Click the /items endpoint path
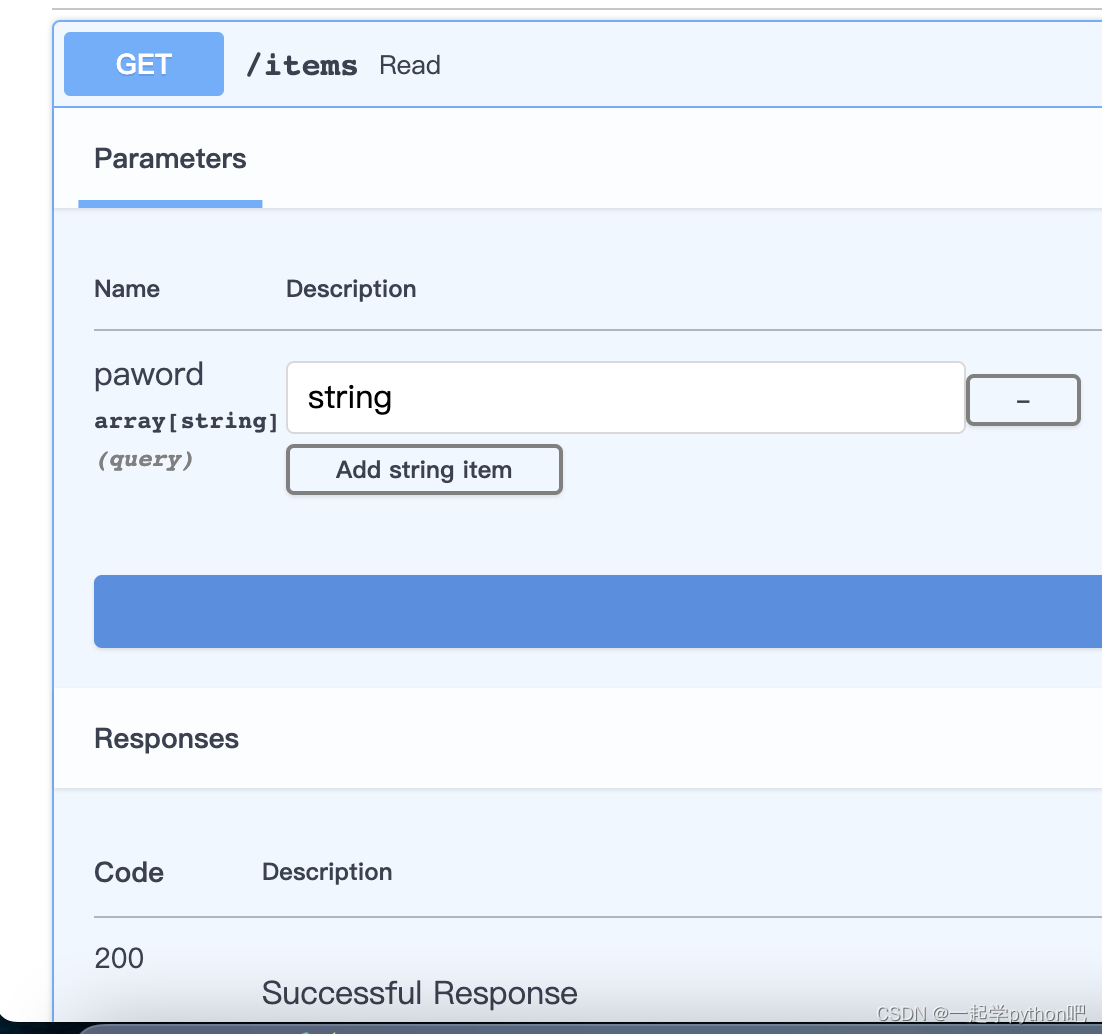This screenshot has height=1034, width=1102. pos(301,66)
